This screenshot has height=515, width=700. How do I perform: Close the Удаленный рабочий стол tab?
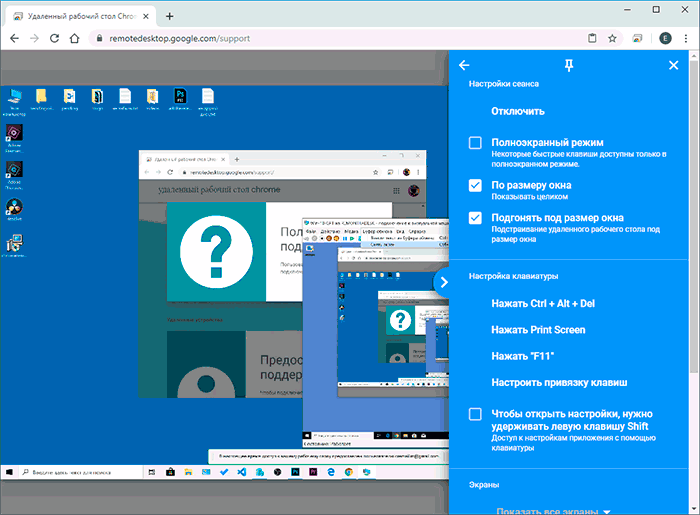(x=146, y=16)
